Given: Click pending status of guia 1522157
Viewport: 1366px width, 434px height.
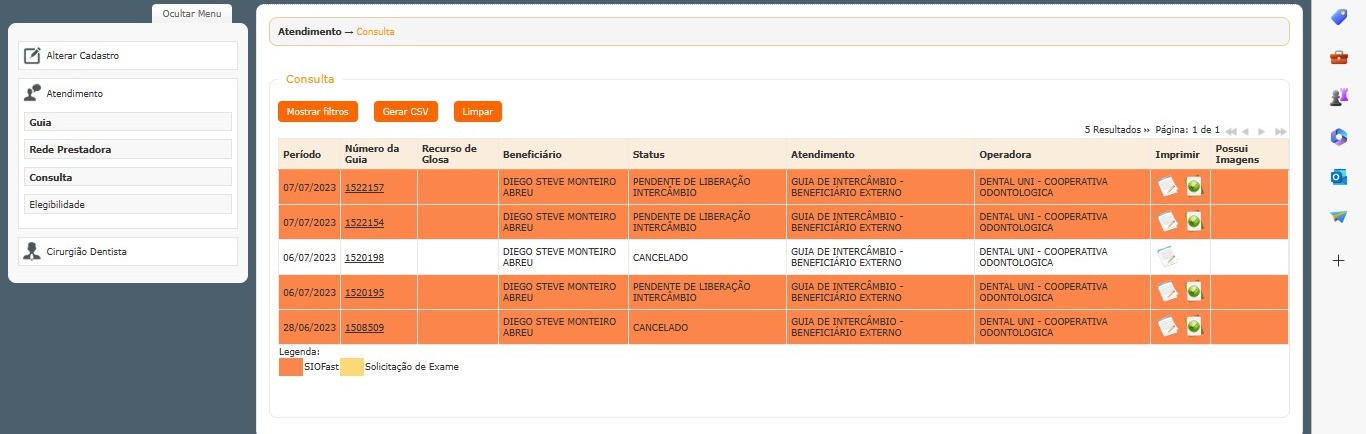Looking at the screenshot, I should pyautogui.click(x=691, y=188).
